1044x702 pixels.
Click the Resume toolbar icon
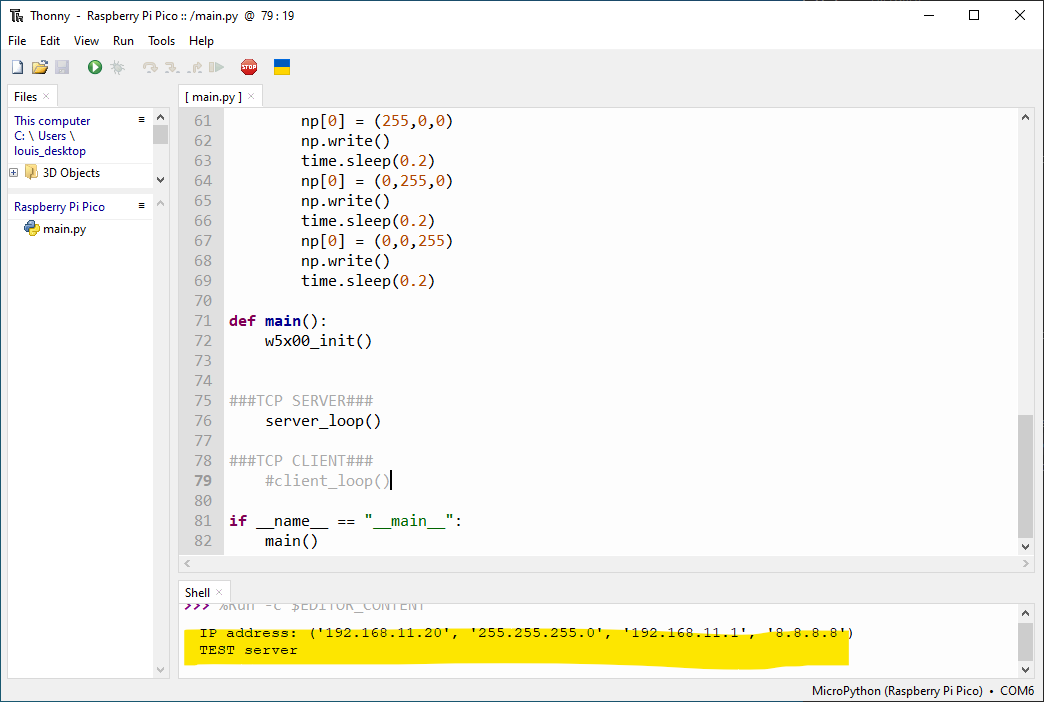(x=216, y=67)
